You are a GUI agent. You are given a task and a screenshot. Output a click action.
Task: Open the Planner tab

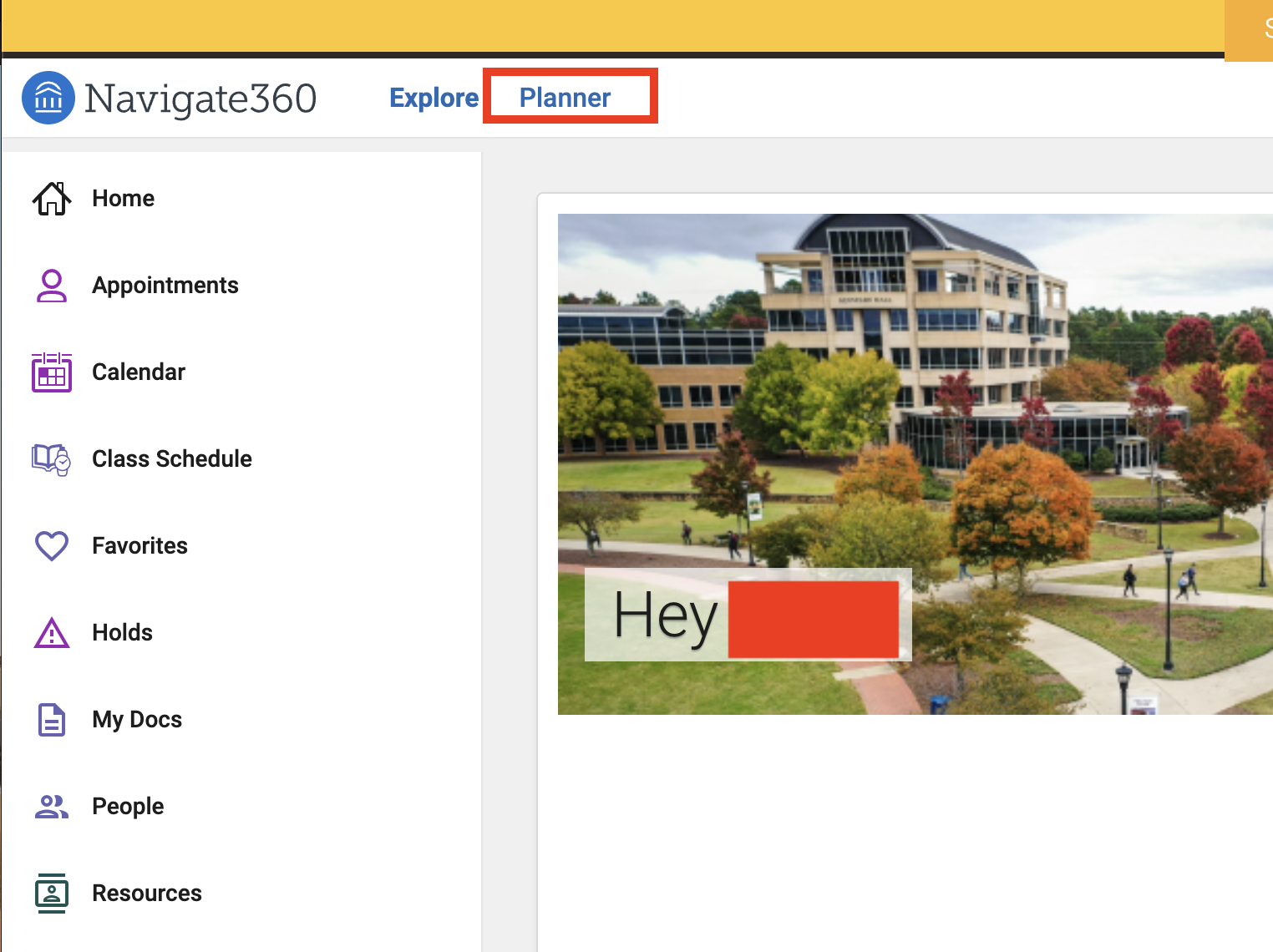coord(565,98)
